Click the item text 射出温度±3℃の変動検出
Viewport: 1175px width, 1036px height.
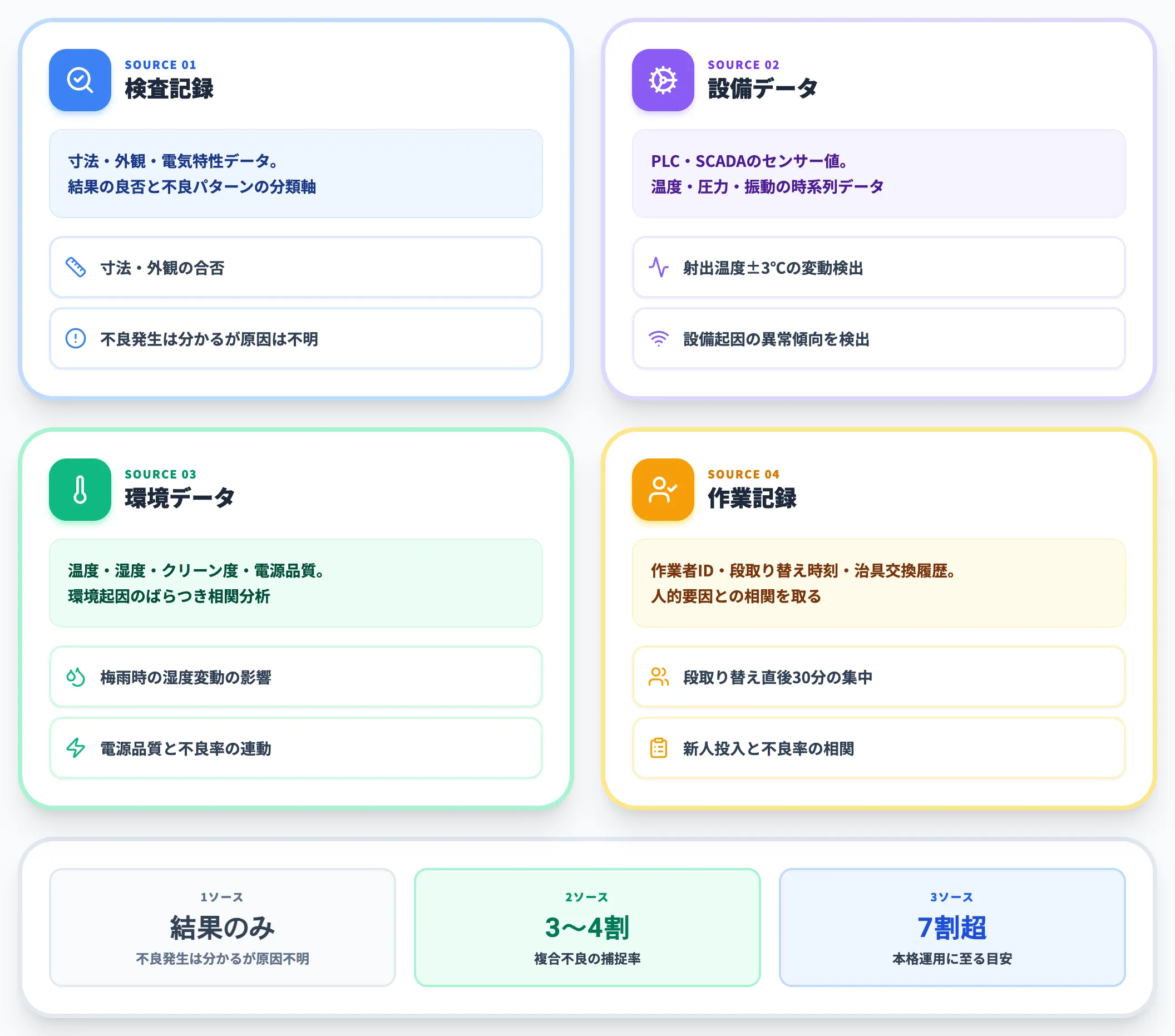pyautogui.click(x=773, y=268)
